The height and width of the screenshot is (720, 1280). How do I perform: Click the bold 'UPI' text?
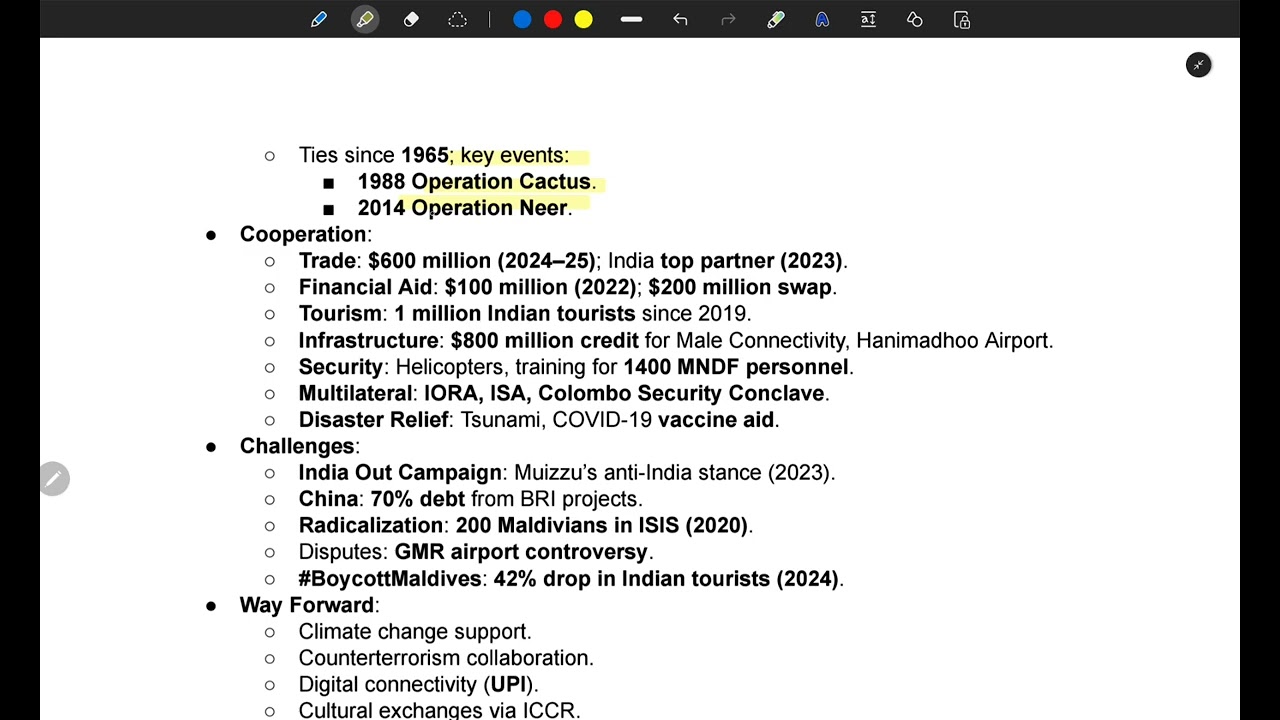coord(509,685)
